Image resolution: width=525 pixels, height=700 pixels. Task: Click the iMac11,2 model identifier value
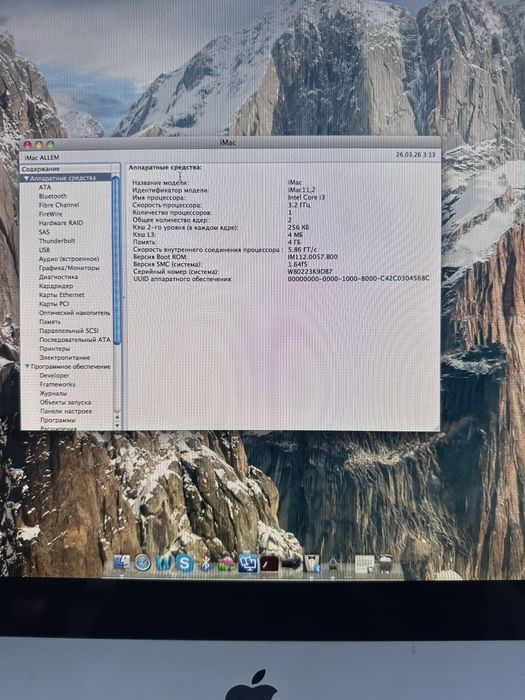click(x=301, y=190)
